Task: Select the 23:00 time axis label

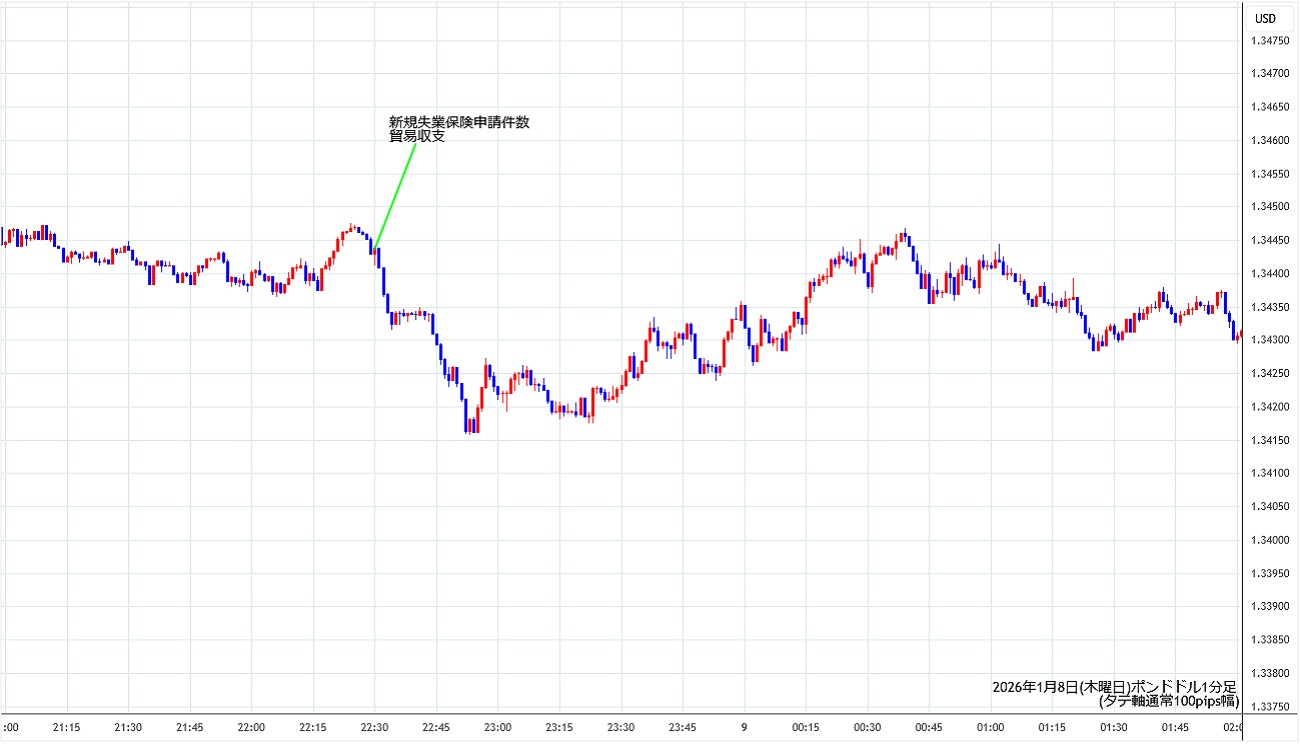Action: [497, 727]
